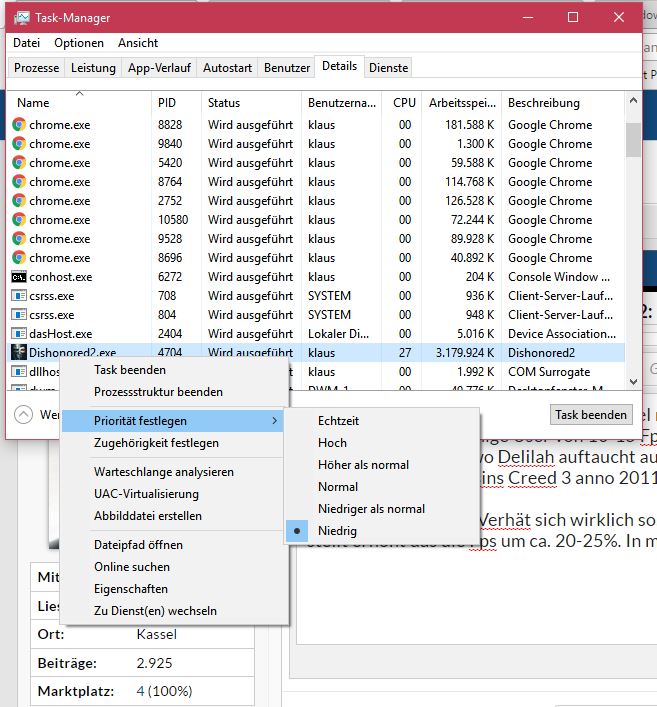
Task: Switch to the App-Verlauf tab
Action: point(159,68)
